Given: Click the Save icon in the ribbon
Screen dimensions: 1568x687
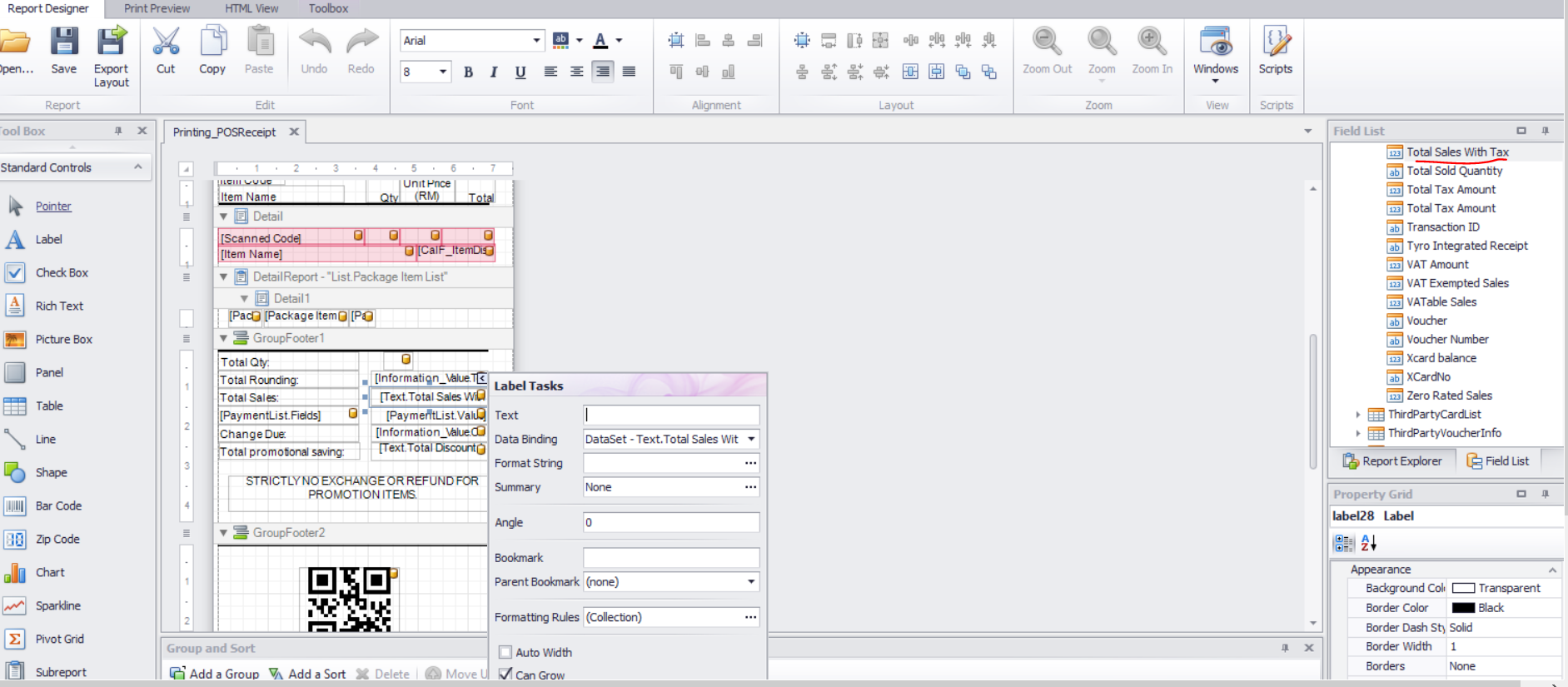Looking at the screenshot, I should (x=63, y=42).
